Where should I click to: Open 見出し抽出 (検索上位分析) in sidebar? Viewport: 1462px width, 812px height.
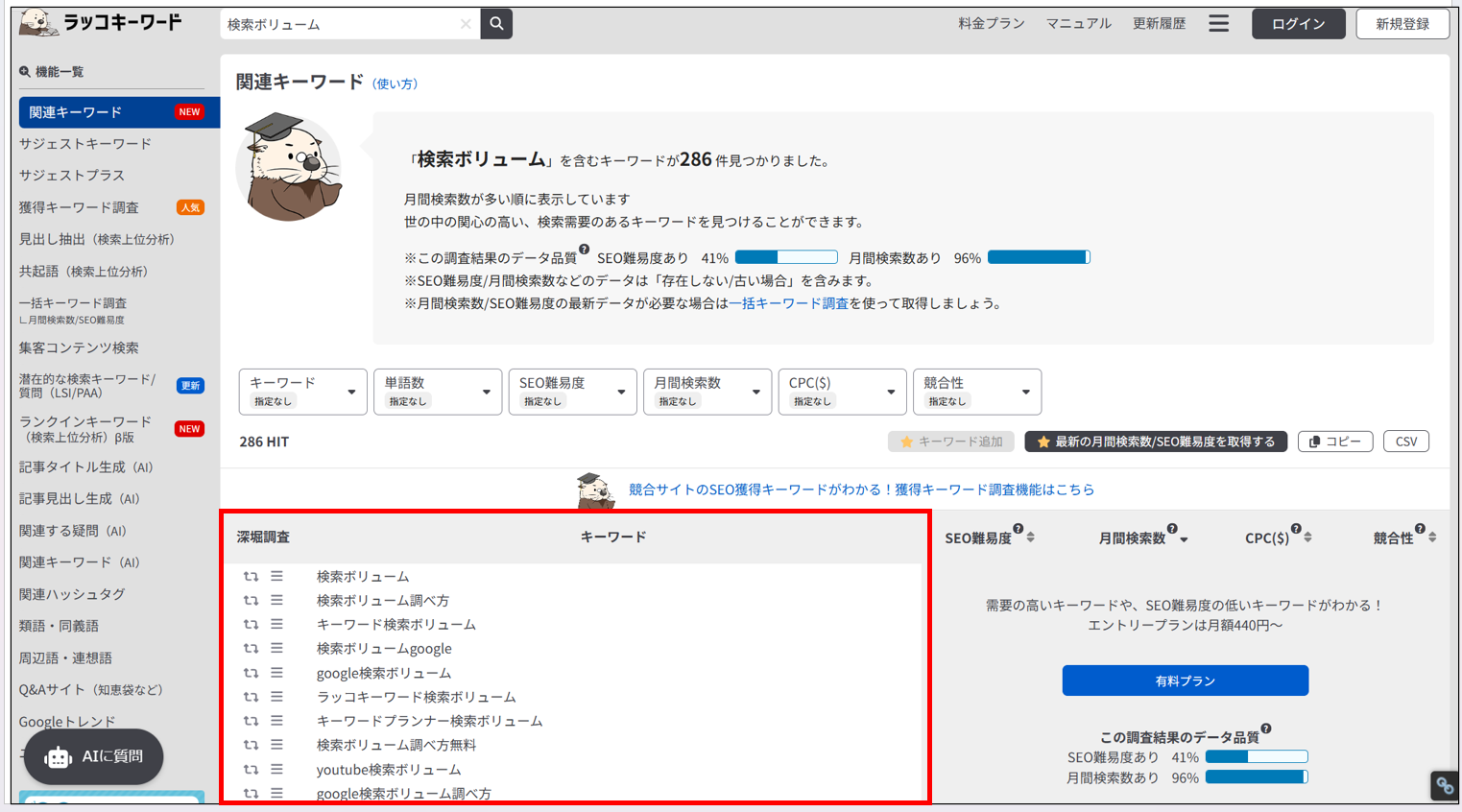click(x=97, y=239)
